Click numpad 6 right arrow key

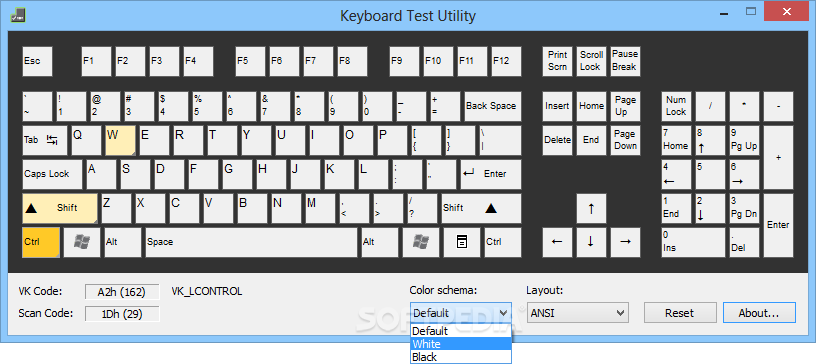744,174
